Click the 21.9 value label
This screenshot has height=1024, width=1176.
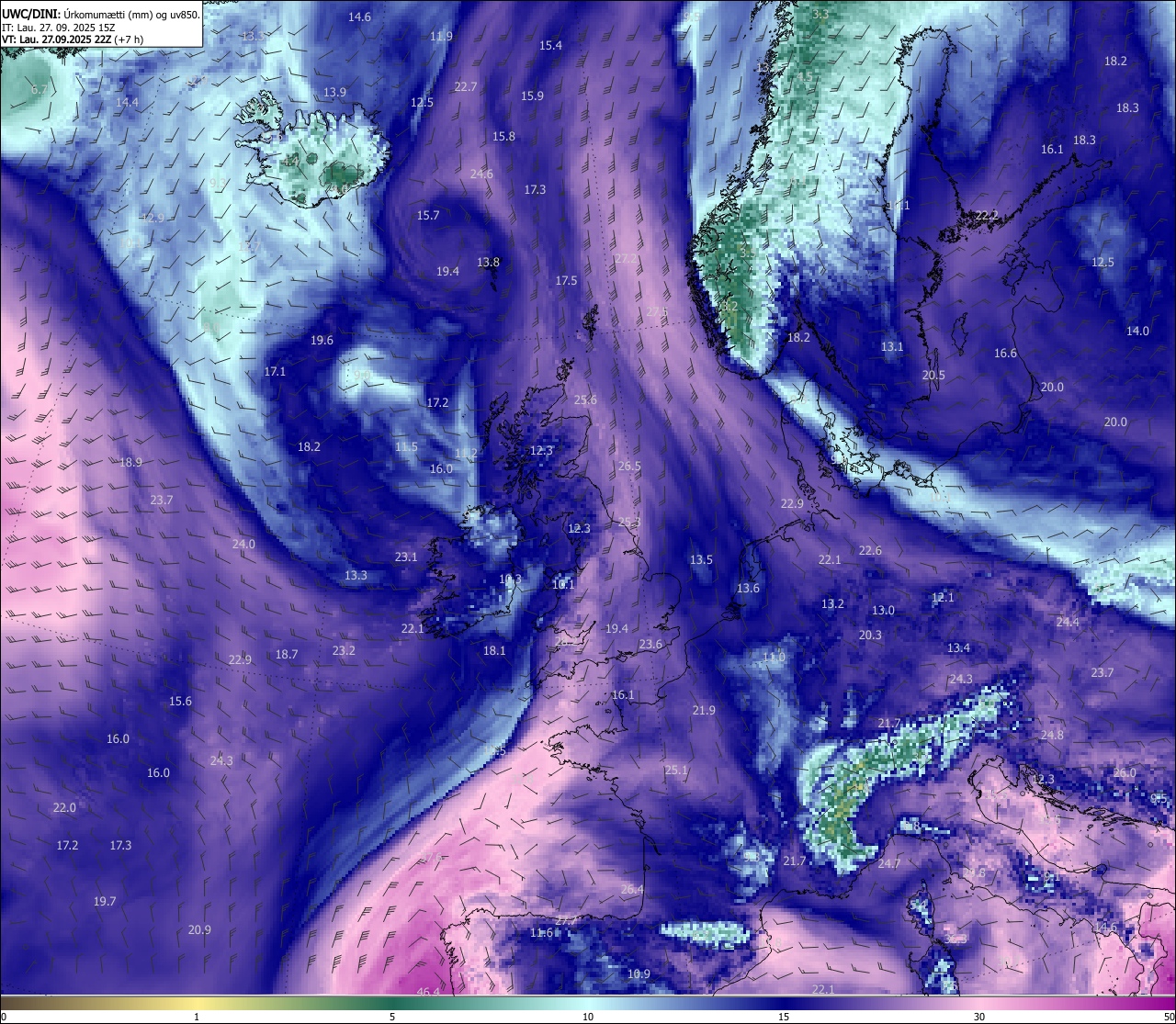[704, 711]
